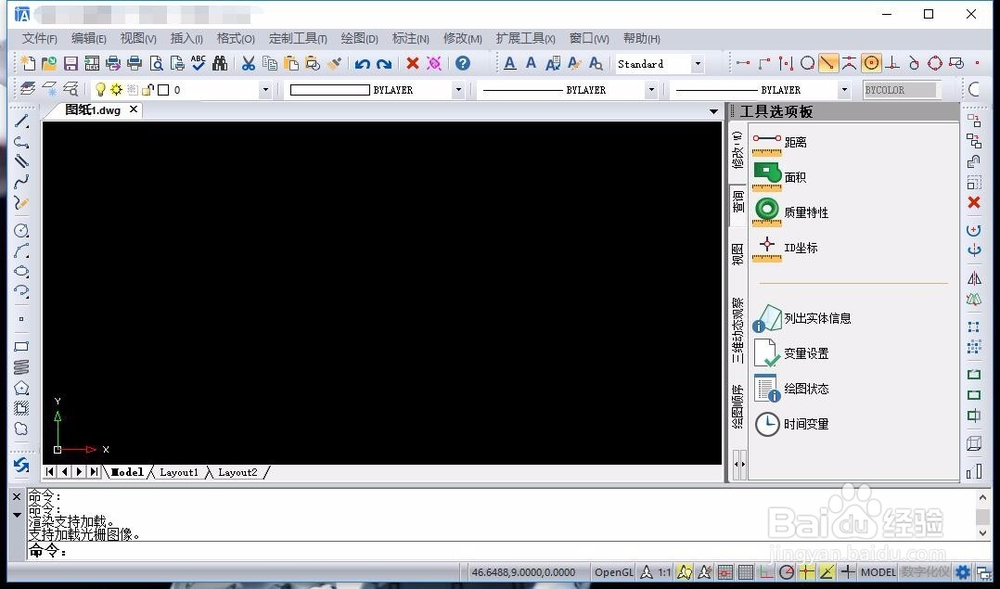Run the ABC spell check icon
Image resolution: width=1000 pixels, height=589 pixels.
coord(198,62)
